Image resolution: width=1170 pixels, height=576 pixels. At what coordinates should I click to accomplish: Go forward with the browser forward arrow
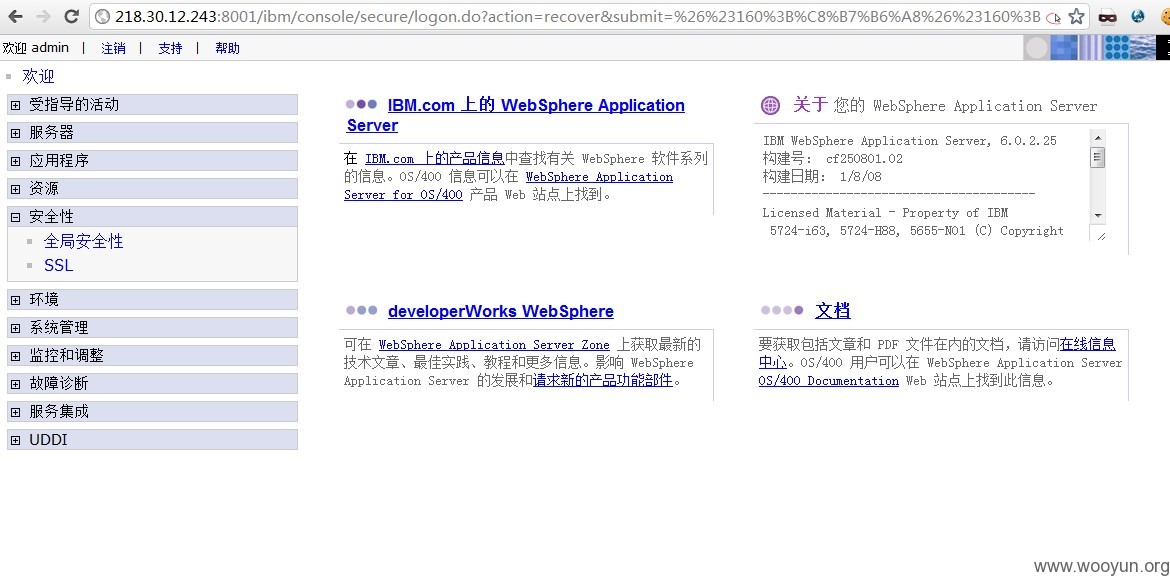[x=43, y=16]
